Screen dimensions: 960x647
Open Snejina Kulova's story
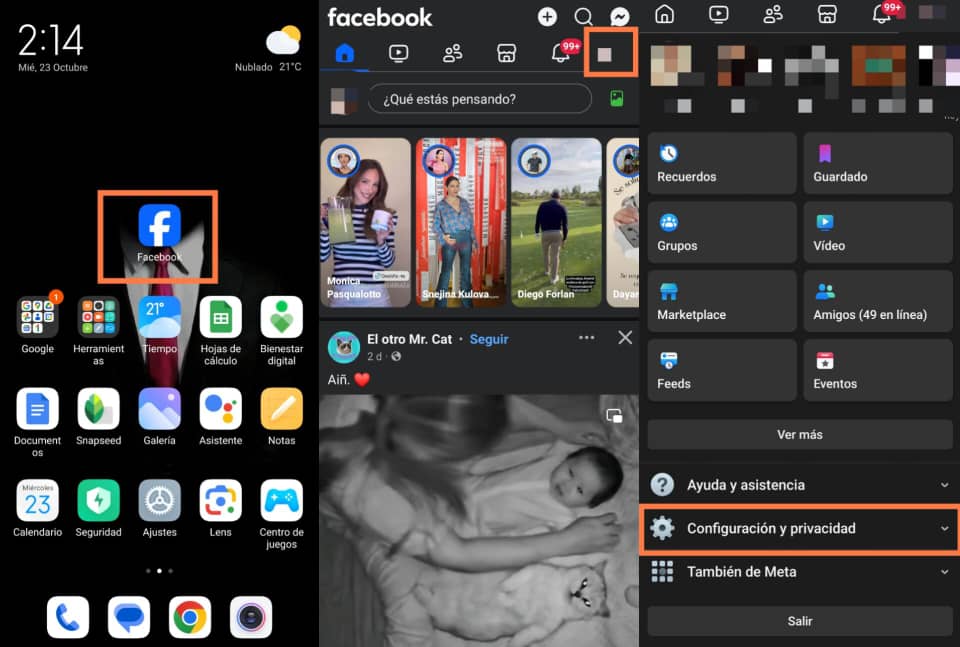[461, 222]
